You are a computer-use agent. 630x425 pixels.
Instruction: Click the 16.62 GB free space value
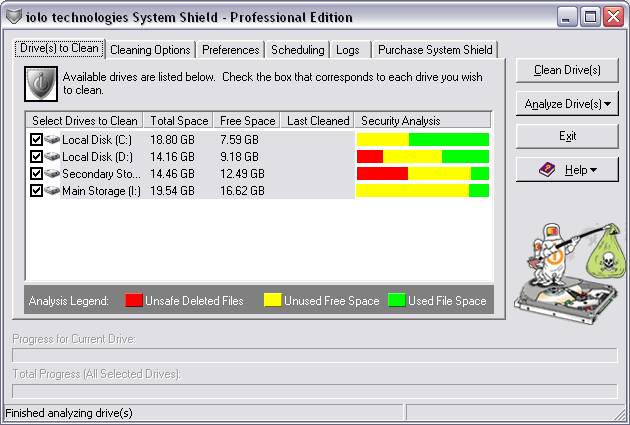pos(242,191)
